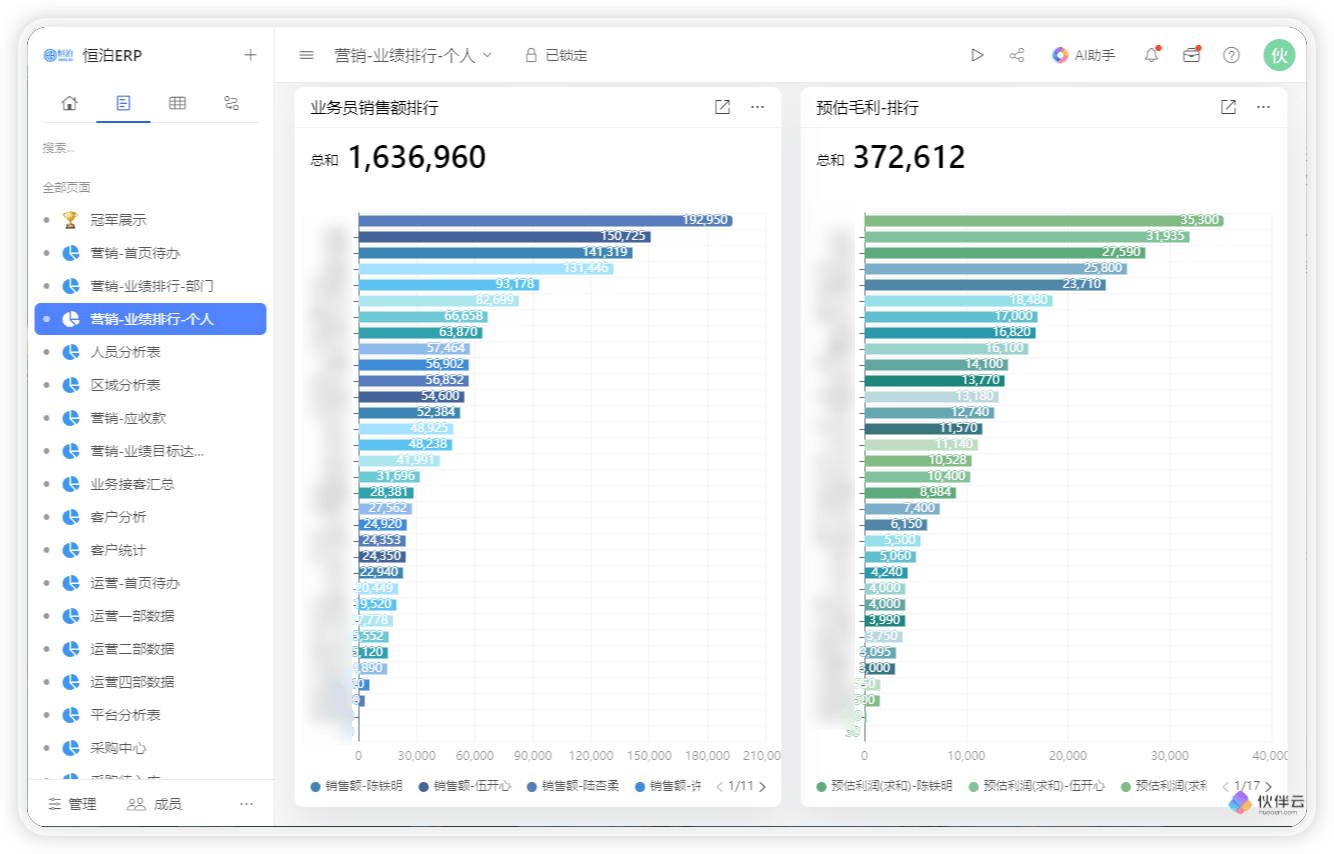The height and width of the screenshot is (854, 1334).
Task: Click the 31,935 bar in profit chart
Action: [1027, 236]
